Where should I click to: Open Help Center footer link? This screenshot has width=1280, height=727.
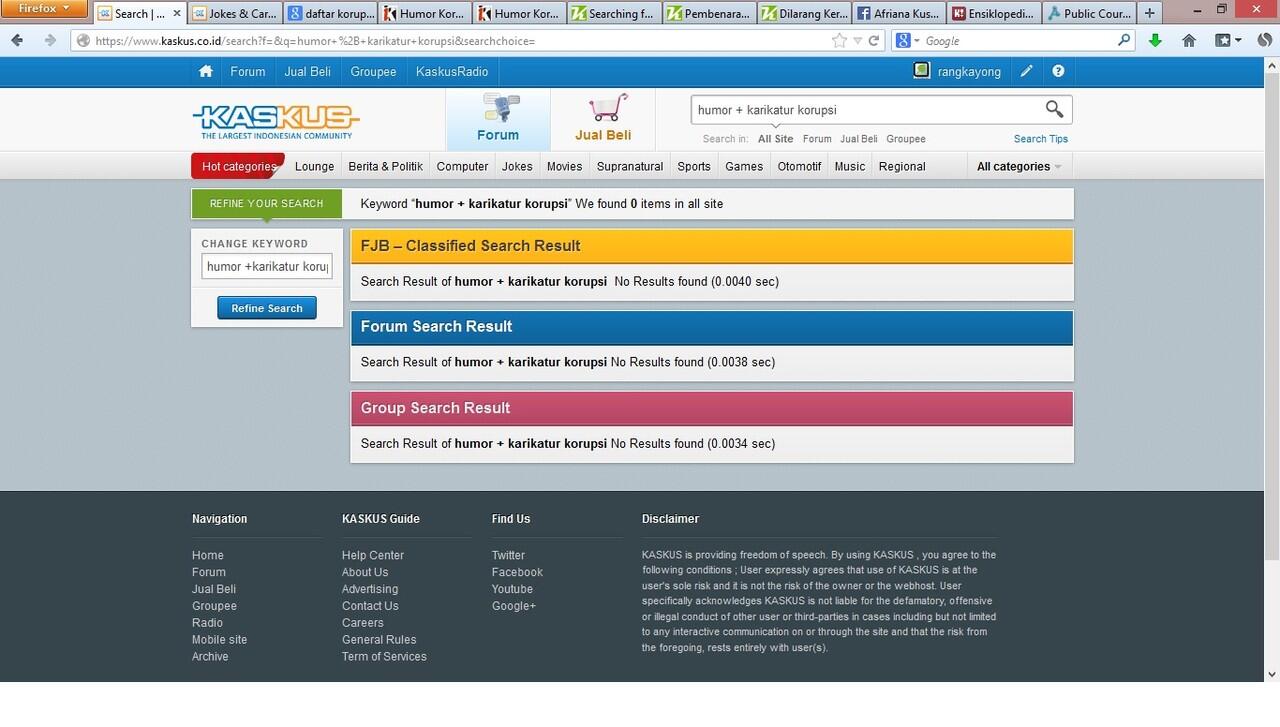(x=373, y=555)
